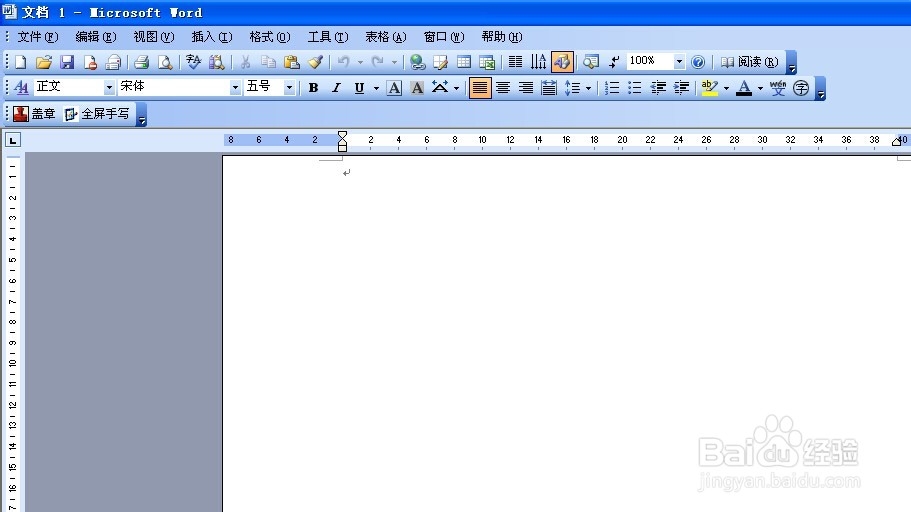This screenshot has height=512, width=911.
Task: Decrease paragraph indent
Action: point(658,88)
